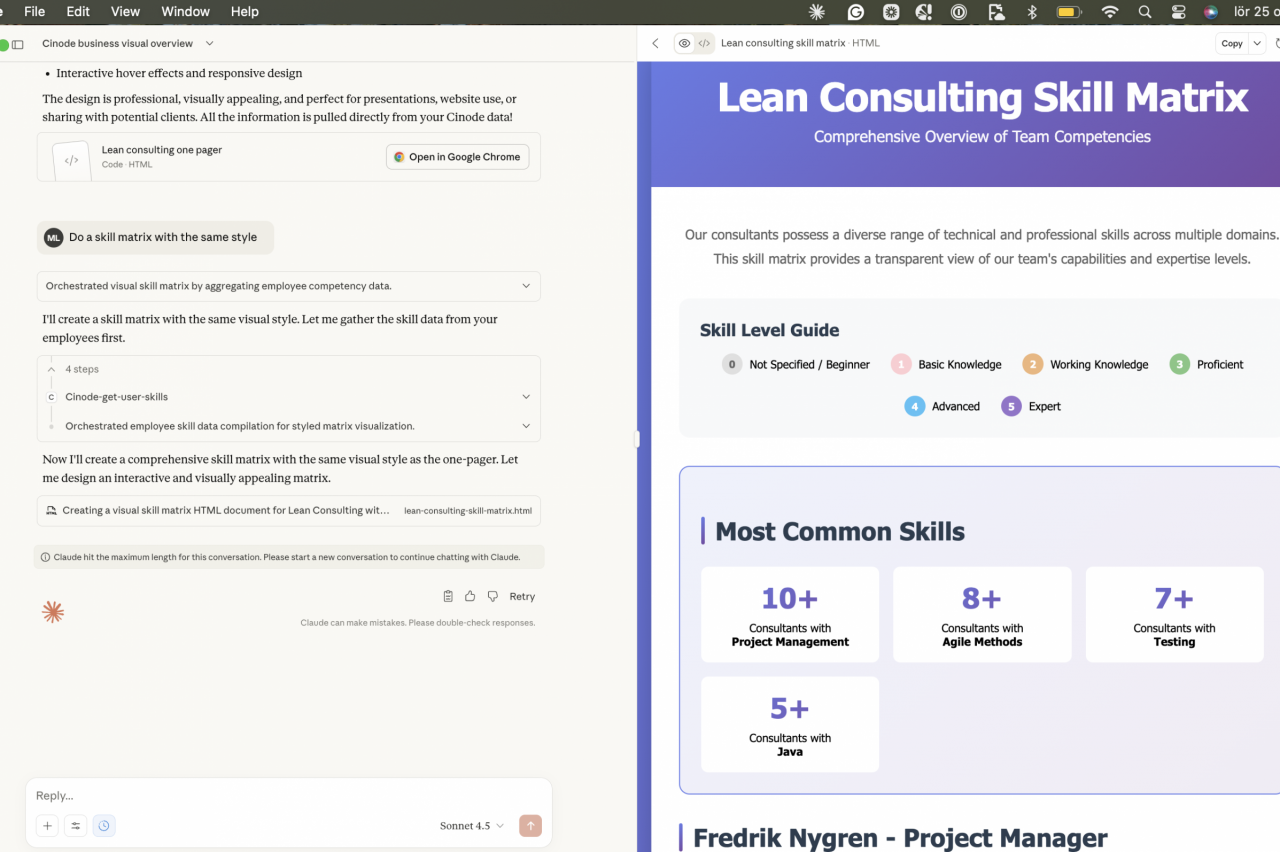This screenshot has height=852, width=1280.
Task: Click the thumbs down feedback icon
Action: click(x=492, y=596)
